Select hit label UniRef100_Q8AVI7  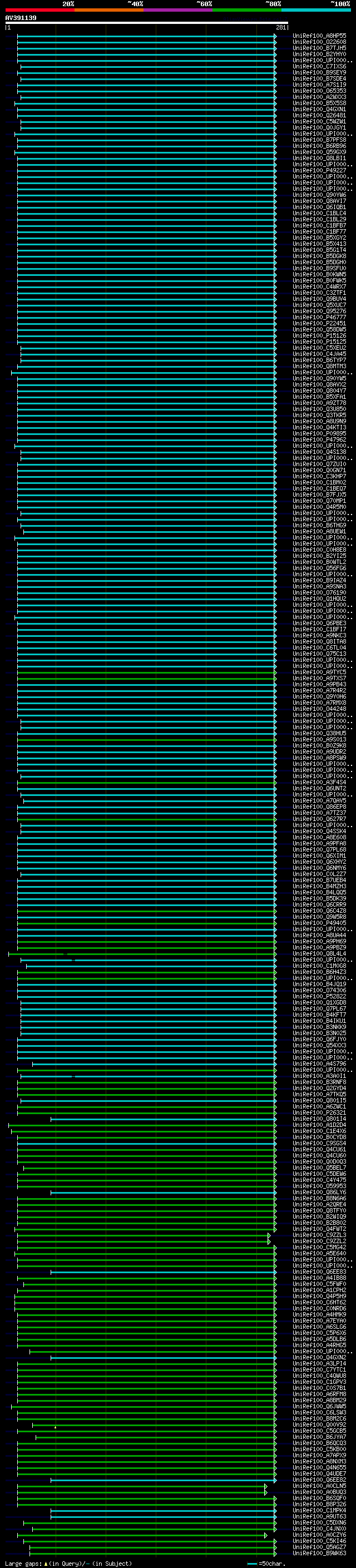coord(319,201)
